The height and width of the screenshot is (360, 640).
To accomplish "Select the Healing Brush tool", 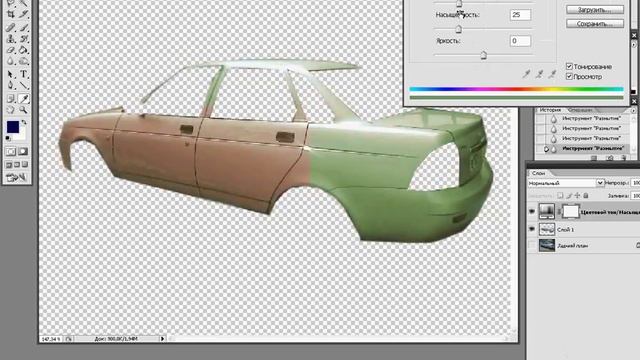I will (x=11, y=27).
